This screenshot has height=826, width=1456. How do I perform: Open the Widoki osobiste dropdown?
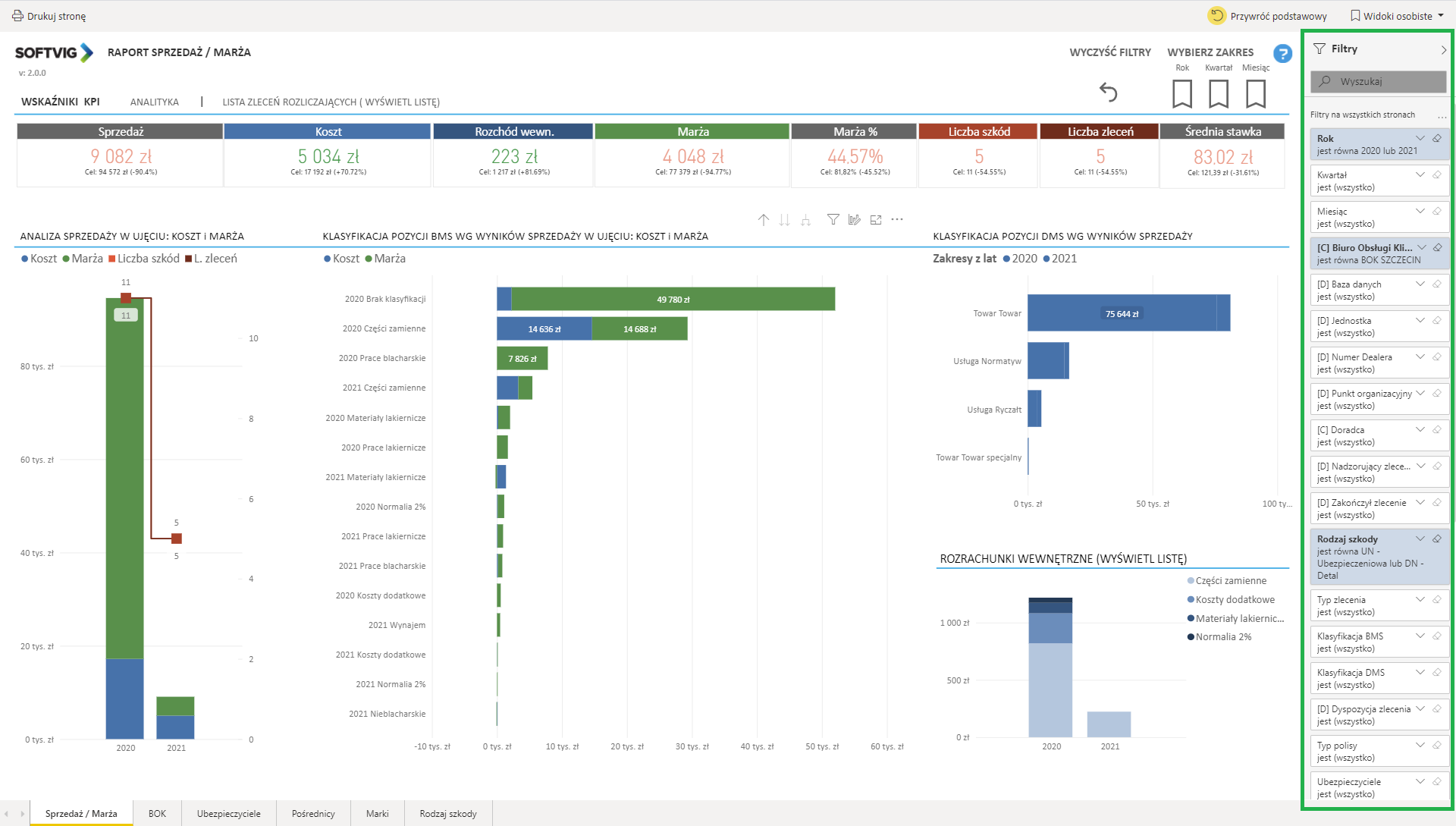tap(1397, 16)
